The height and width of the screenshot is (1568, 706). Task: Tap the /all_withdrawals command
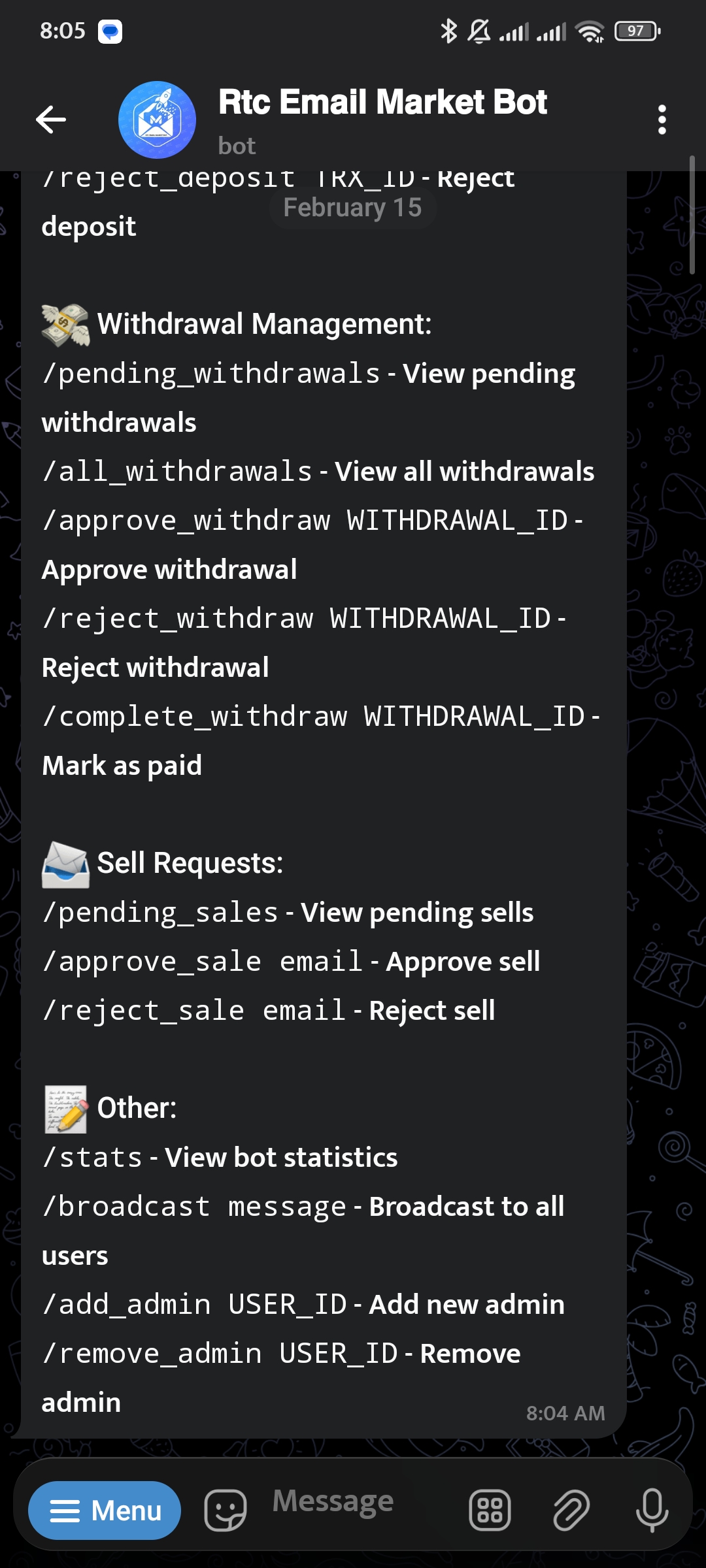(x=177, y=472)
